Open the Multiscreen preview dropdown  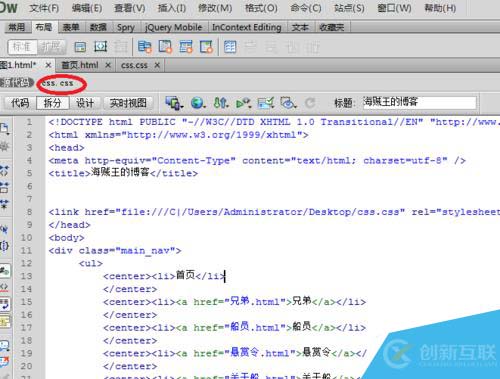[x=174, y=103]
